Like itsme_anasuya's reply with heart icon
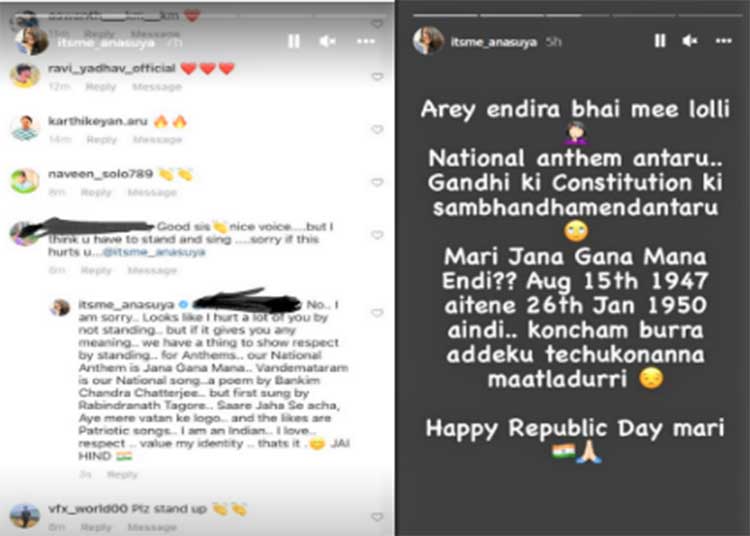 [x=377, y=313]
